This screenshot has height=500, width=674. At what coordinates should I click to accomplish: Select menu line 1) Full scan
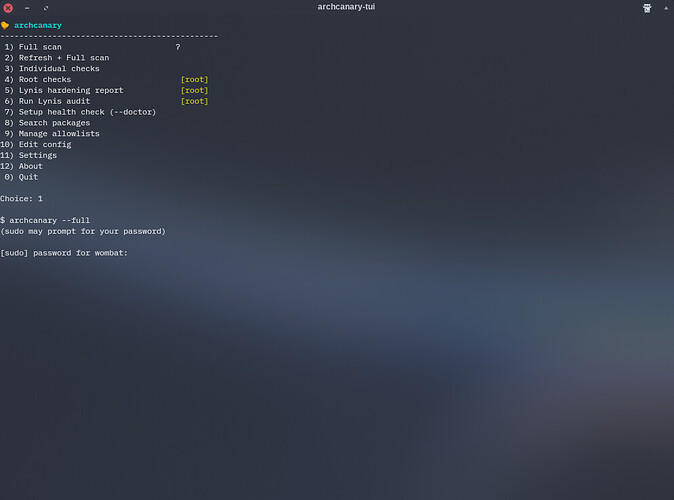[x=33, y=47]
